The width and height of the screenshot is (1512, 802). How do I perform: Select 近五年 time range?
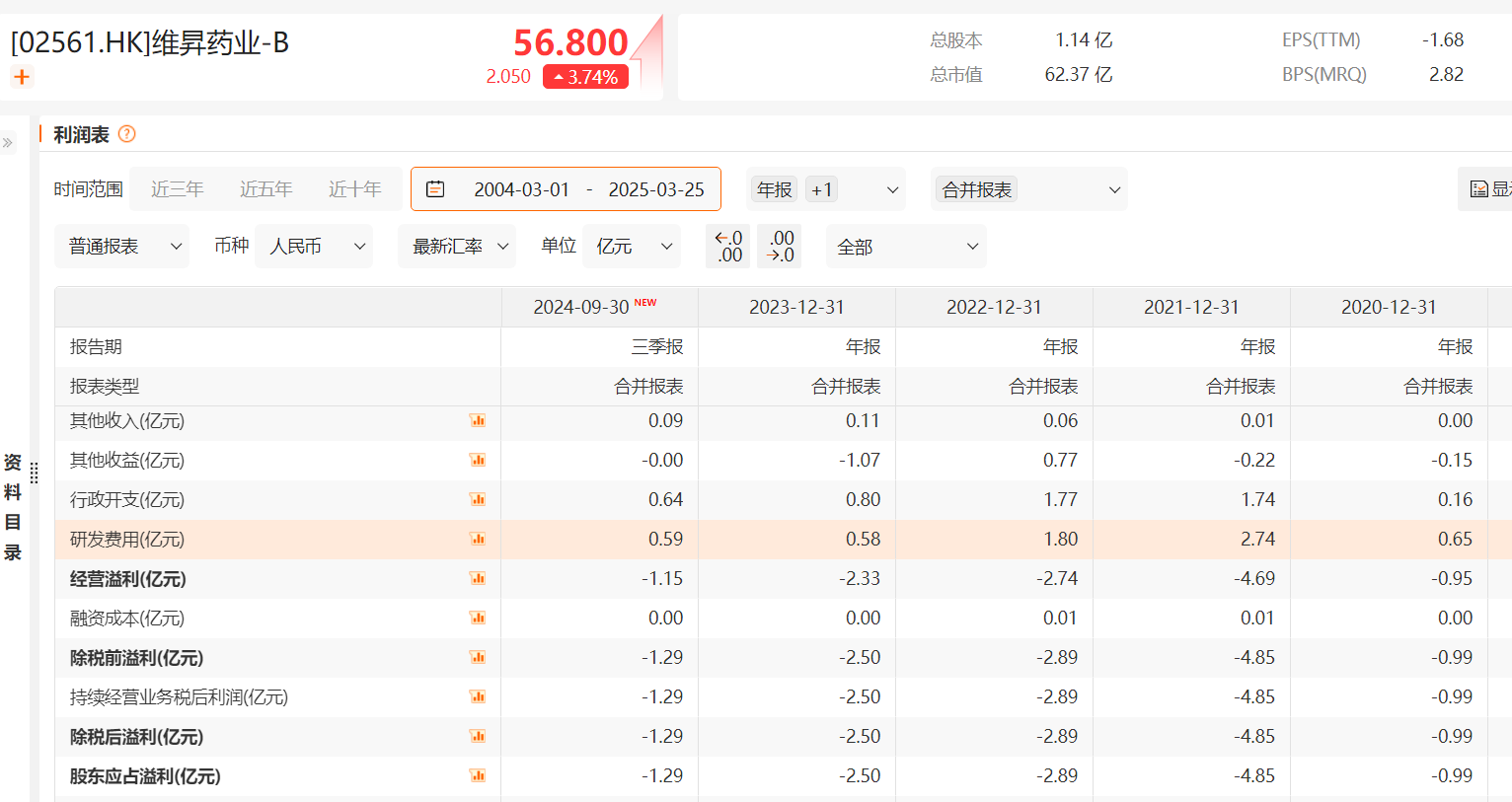click(x=266, y=189)
